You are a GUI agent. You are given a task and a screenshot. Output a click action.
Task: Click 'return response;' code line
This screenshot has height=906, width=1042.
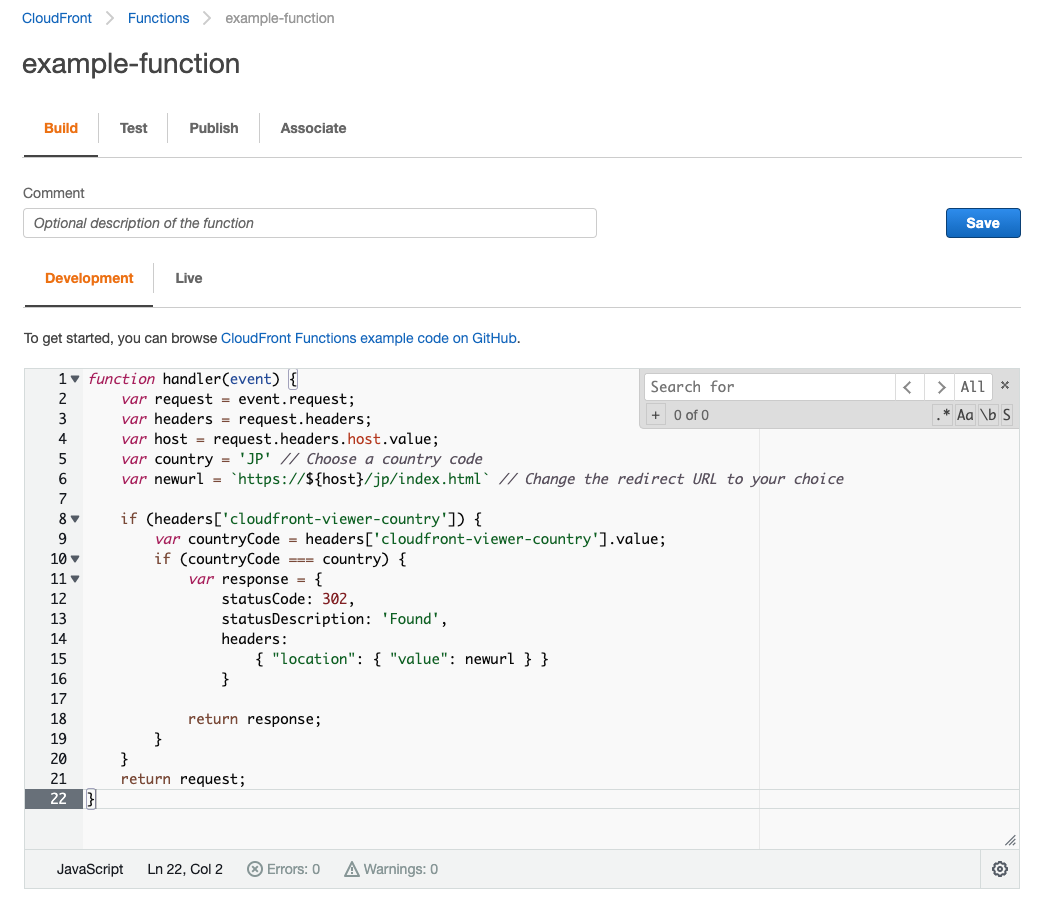(x=255, y=719)
